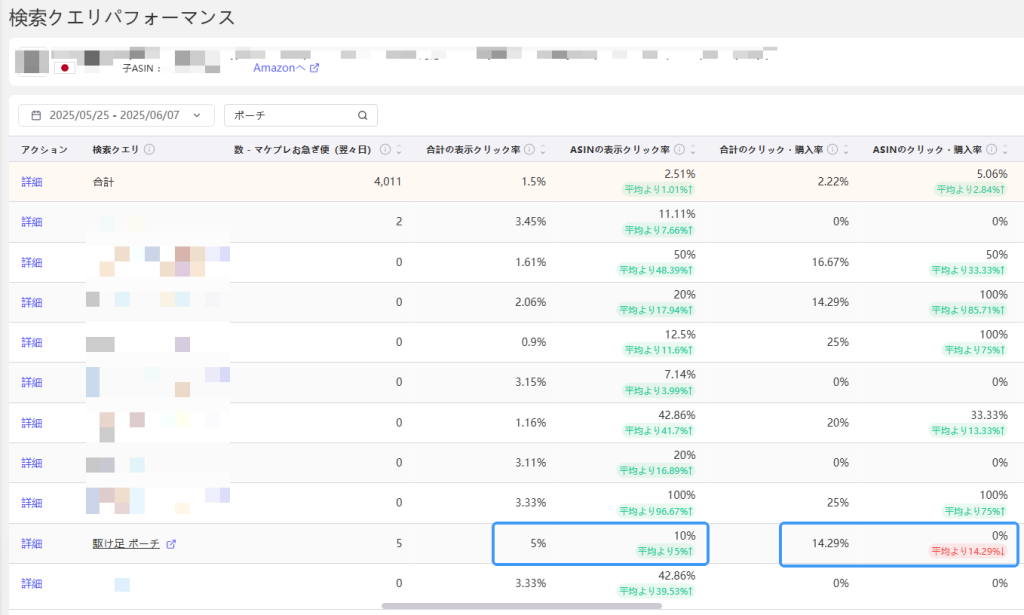Open 詳細 for the row with 1.16%
The image size is (1024, 615).
[x=31, y=423]
